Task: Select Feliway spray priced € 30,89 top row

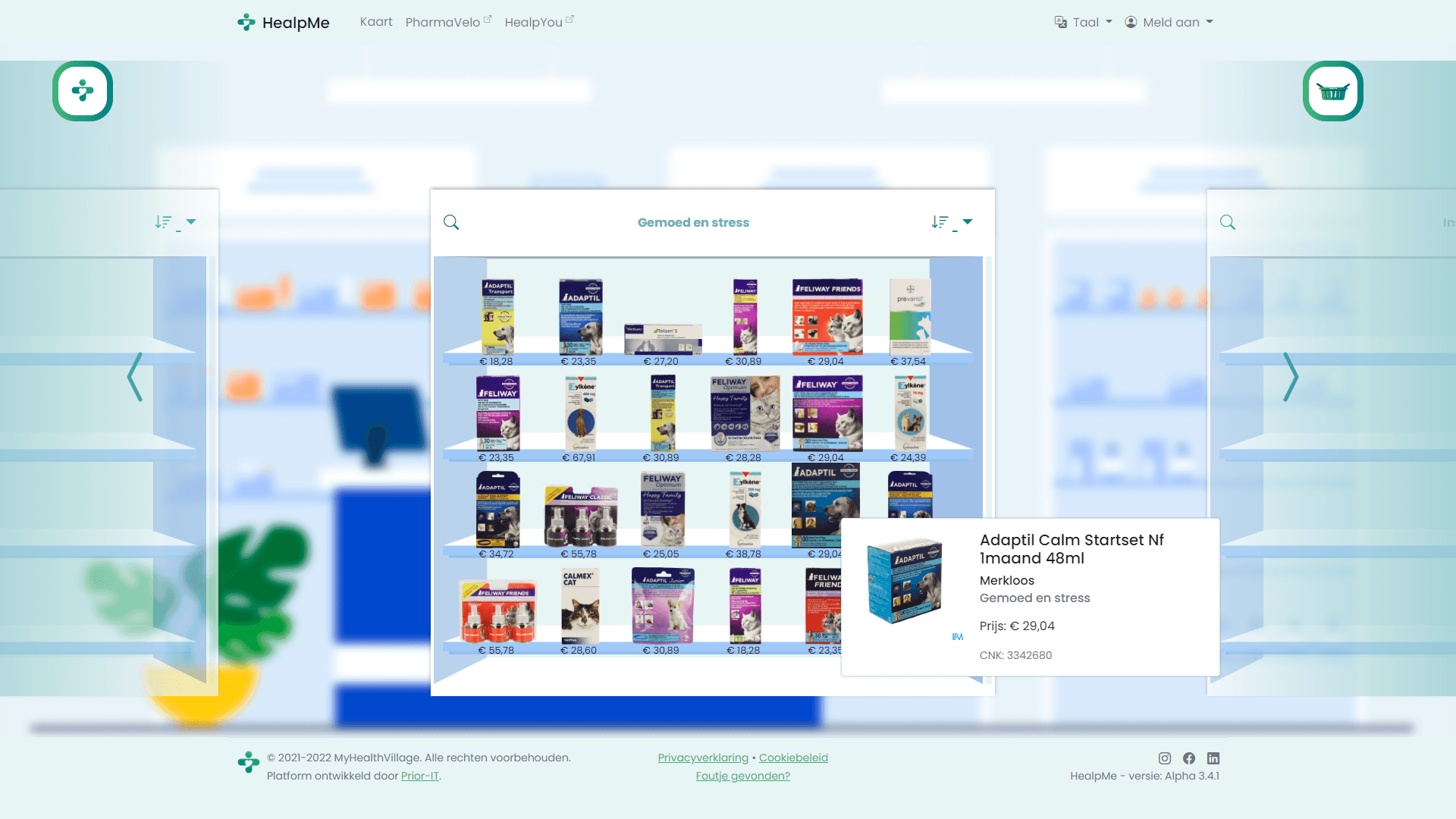Action: 745,317
